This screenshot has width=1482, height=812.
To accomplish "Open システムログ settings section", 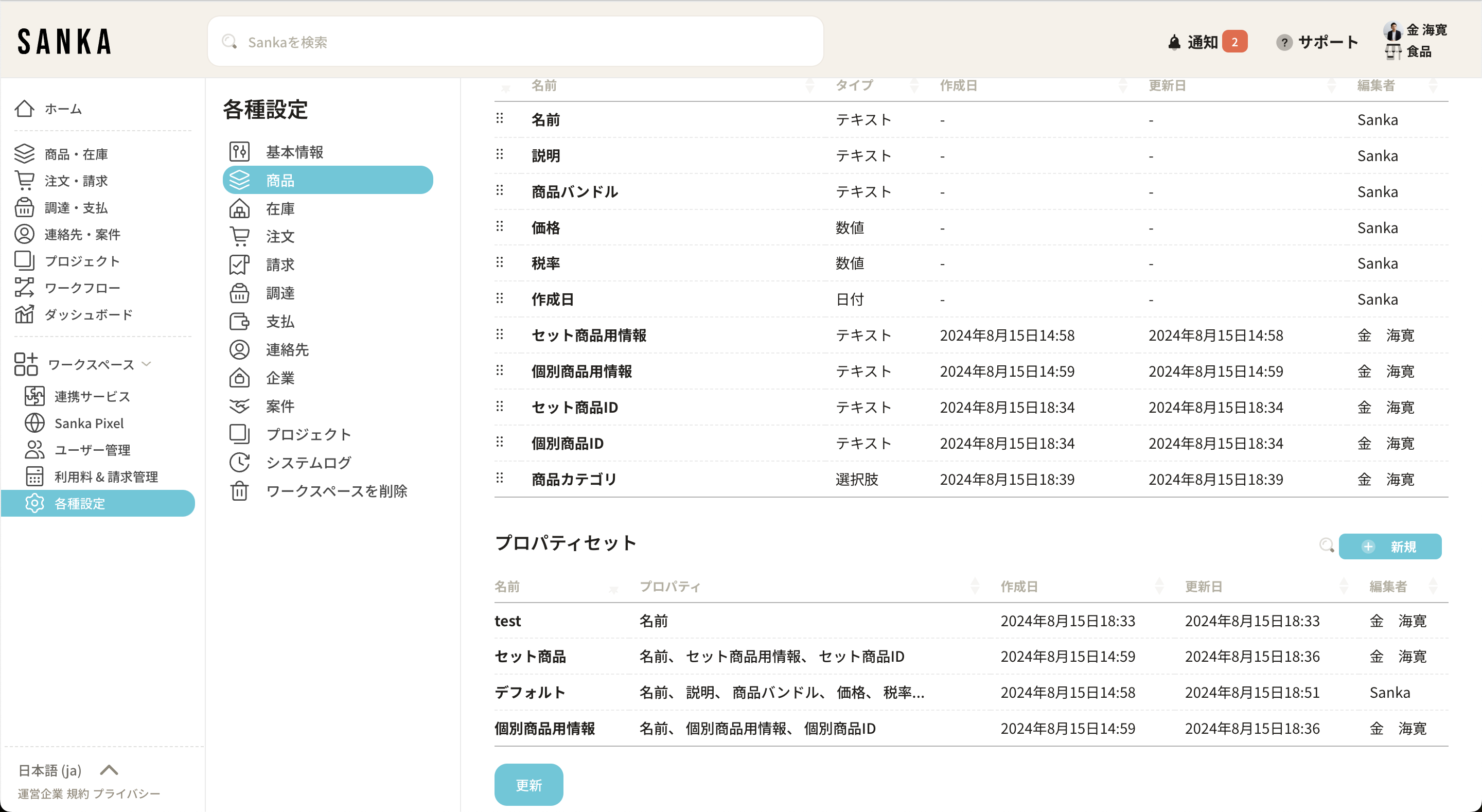I will tap(308, 463).
